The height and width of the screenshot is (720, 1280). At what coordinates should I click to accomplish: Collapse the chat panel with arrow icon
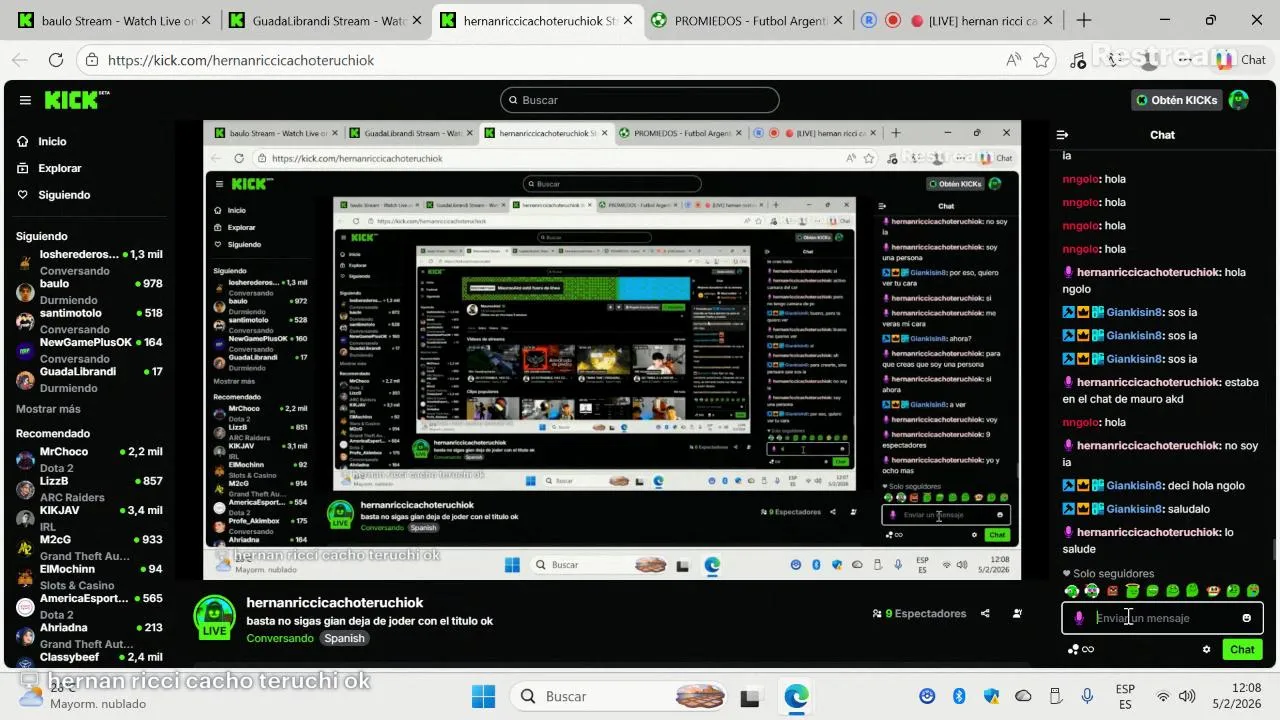pyautogui.click(x=1063, y=134)
